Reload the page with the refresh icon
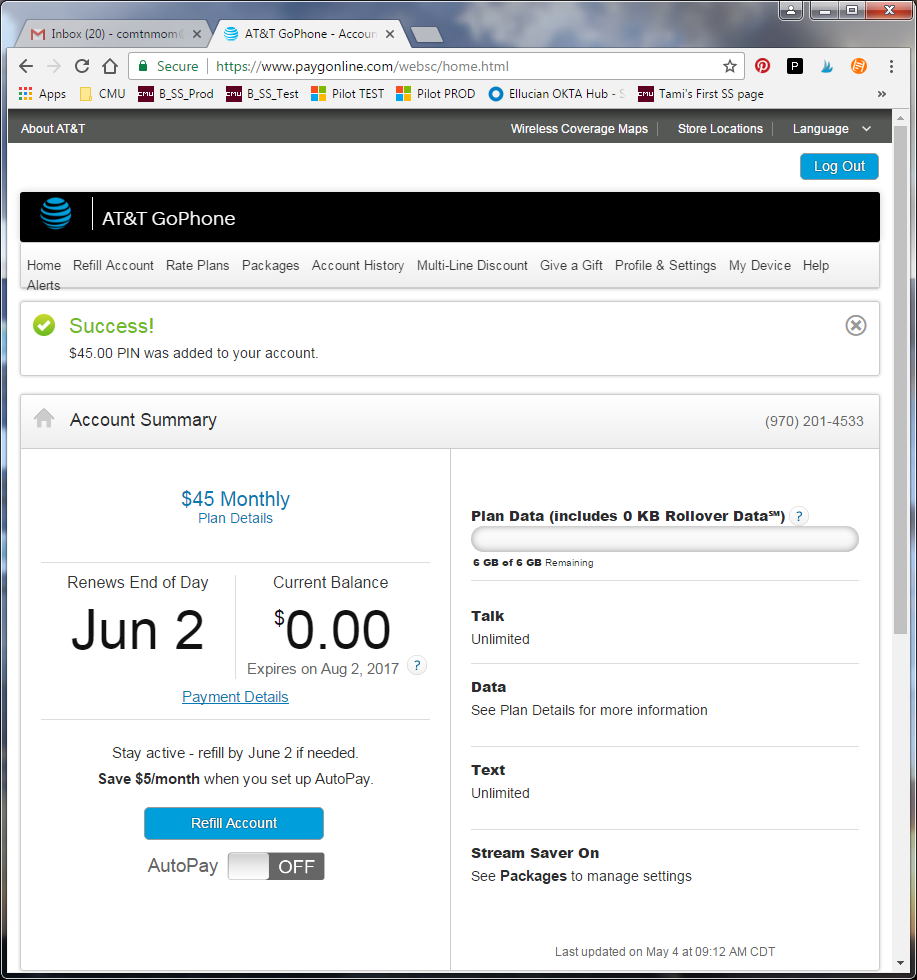 point(82,66)
